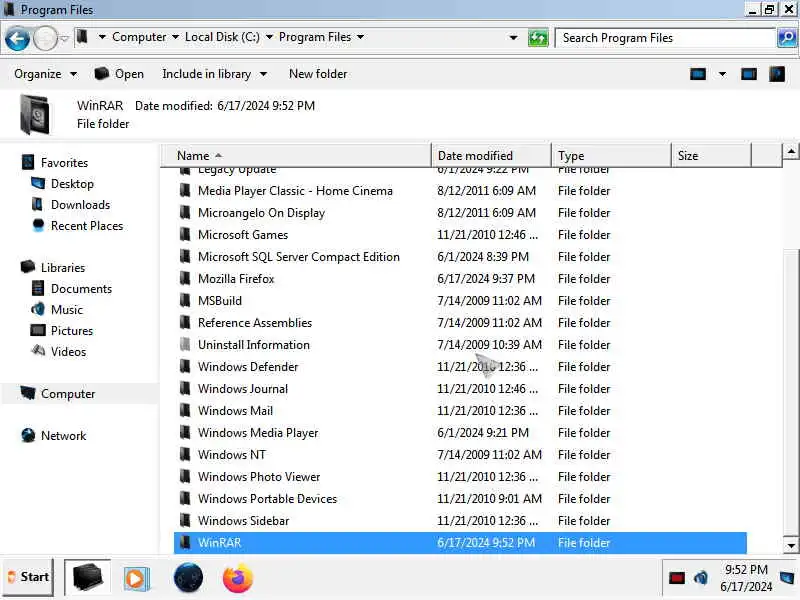Expand the Local Disk (C:) breadcrumb arrow
Screen dimensions: 800x600
(x=269, y=37)
